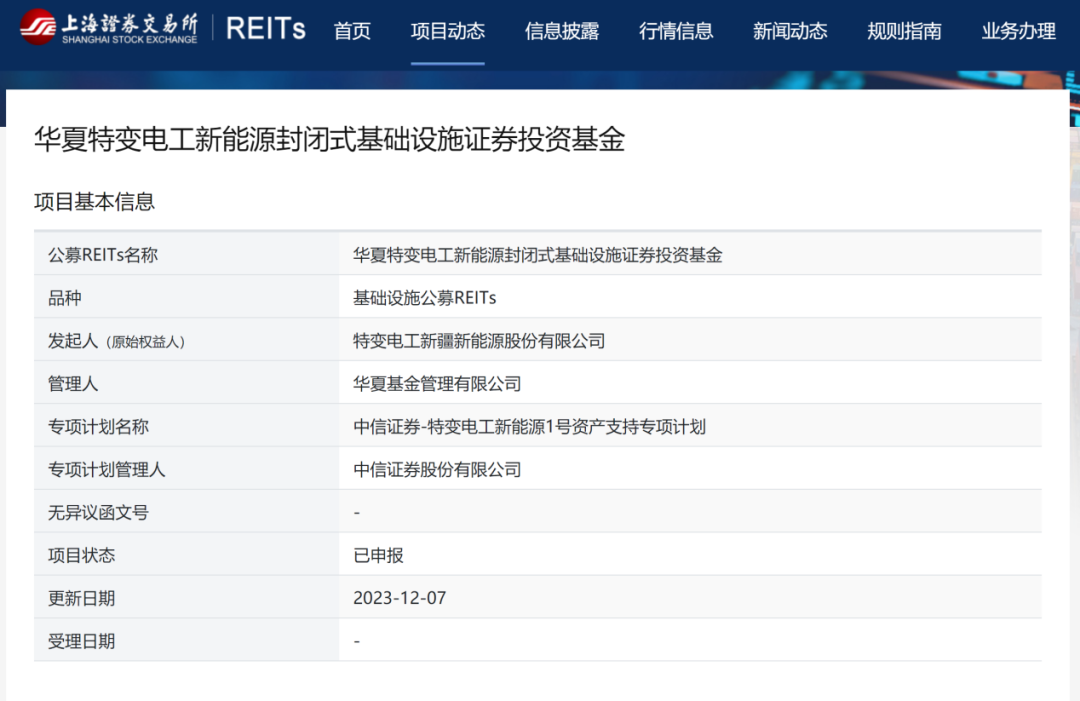1080x701 pixels.
Task: Click the 公募REITs名称 row label
Action: pos(103,255)
